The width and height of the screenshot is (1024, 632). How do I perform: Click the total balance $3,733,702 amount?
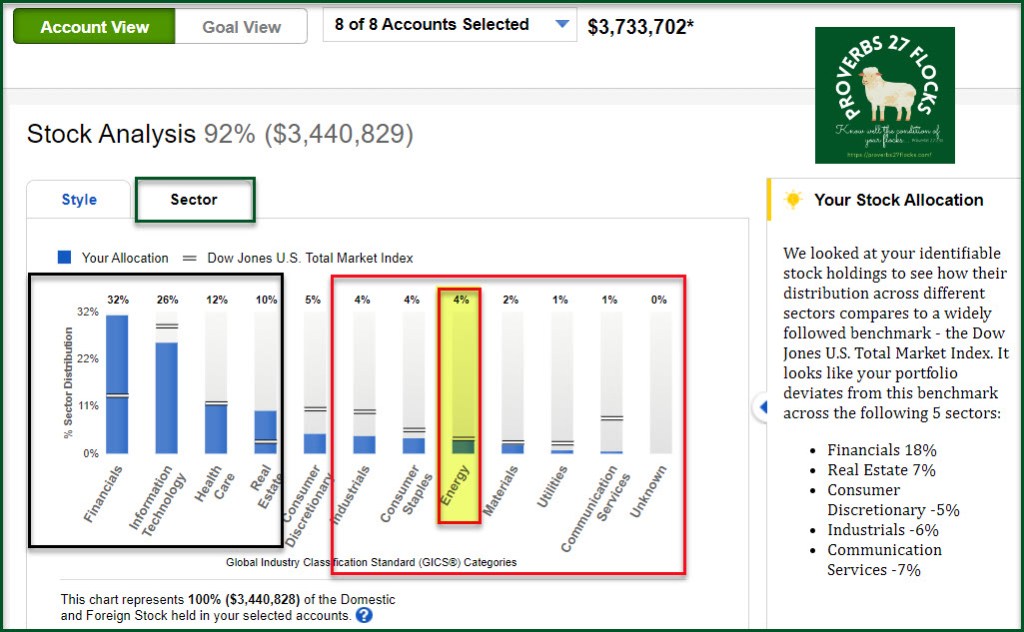click(640, 27)
